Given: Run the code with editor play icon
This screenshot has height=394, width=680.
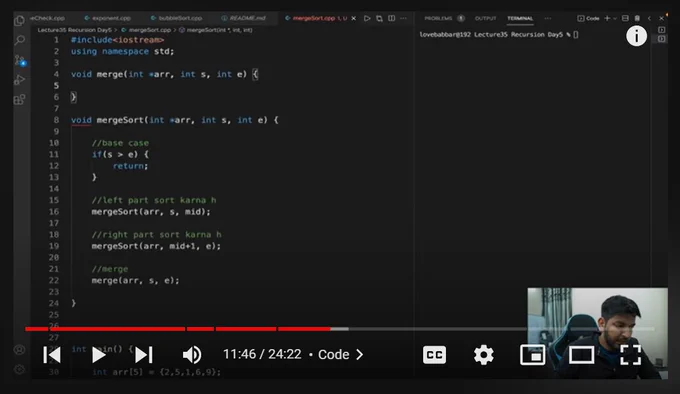Looking at the screenshot, I should click(x=367, y=18).
